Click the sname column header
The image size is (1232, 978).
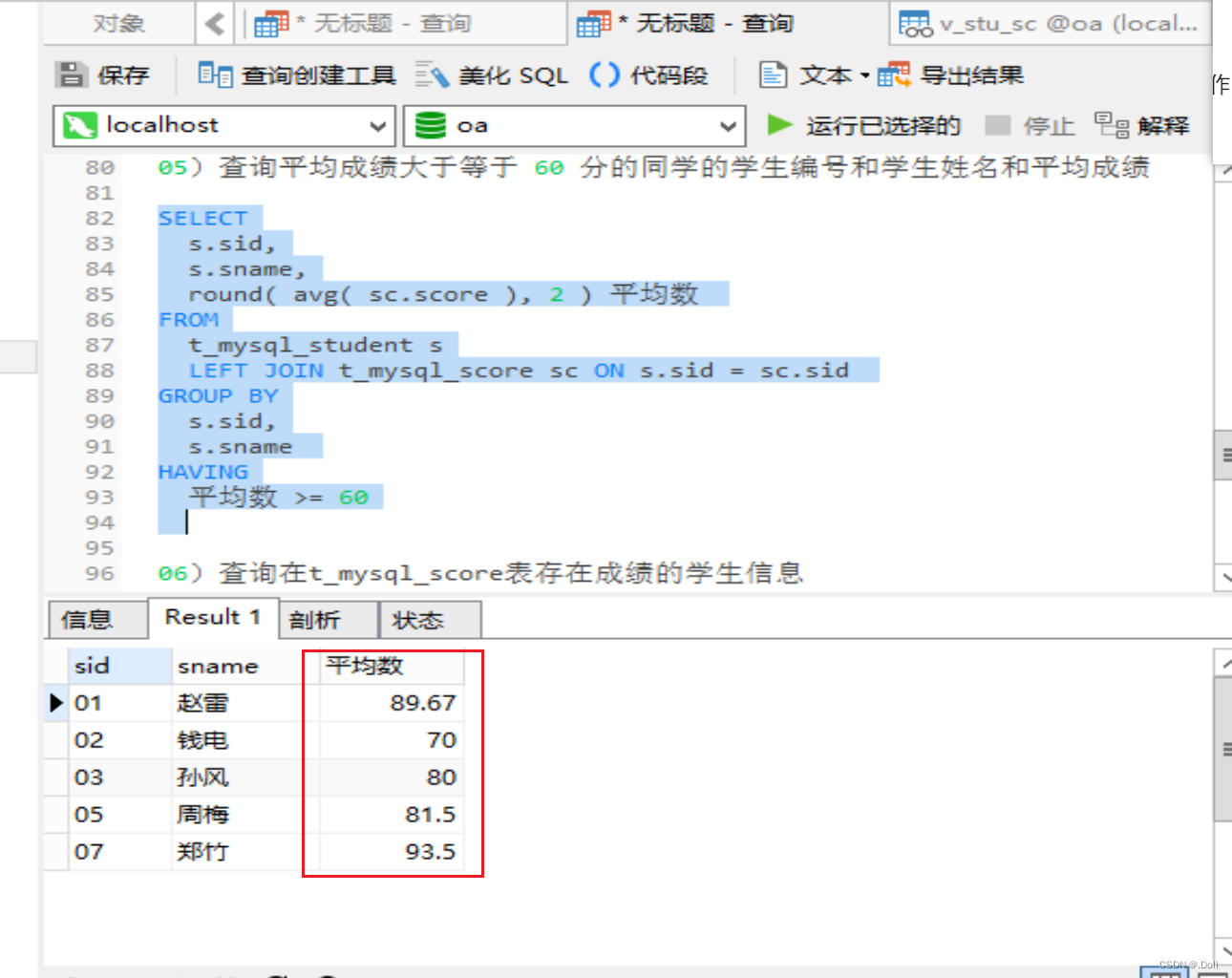pos(244,666)
